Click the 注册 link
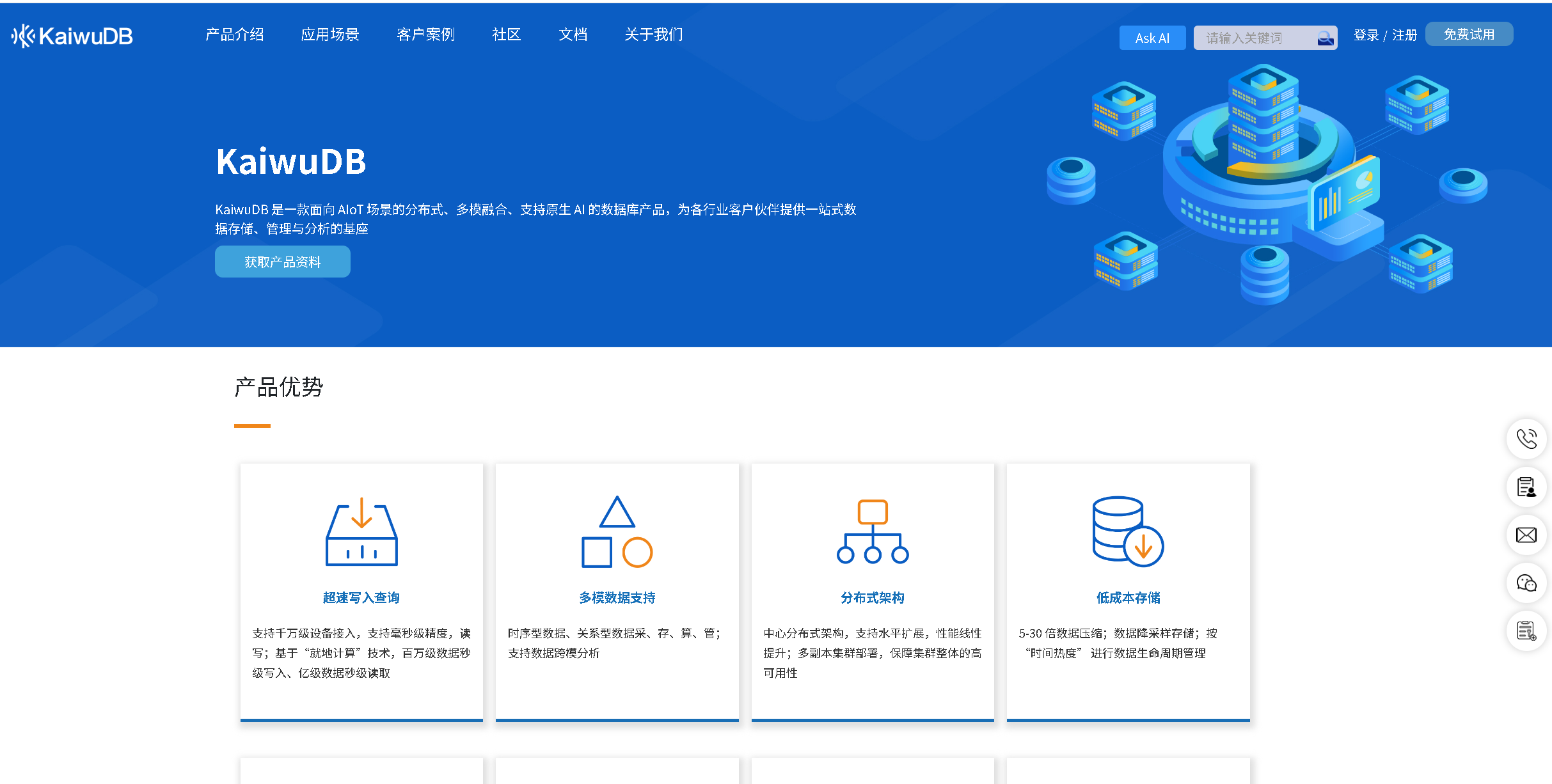 click(x=1405, y=35)
